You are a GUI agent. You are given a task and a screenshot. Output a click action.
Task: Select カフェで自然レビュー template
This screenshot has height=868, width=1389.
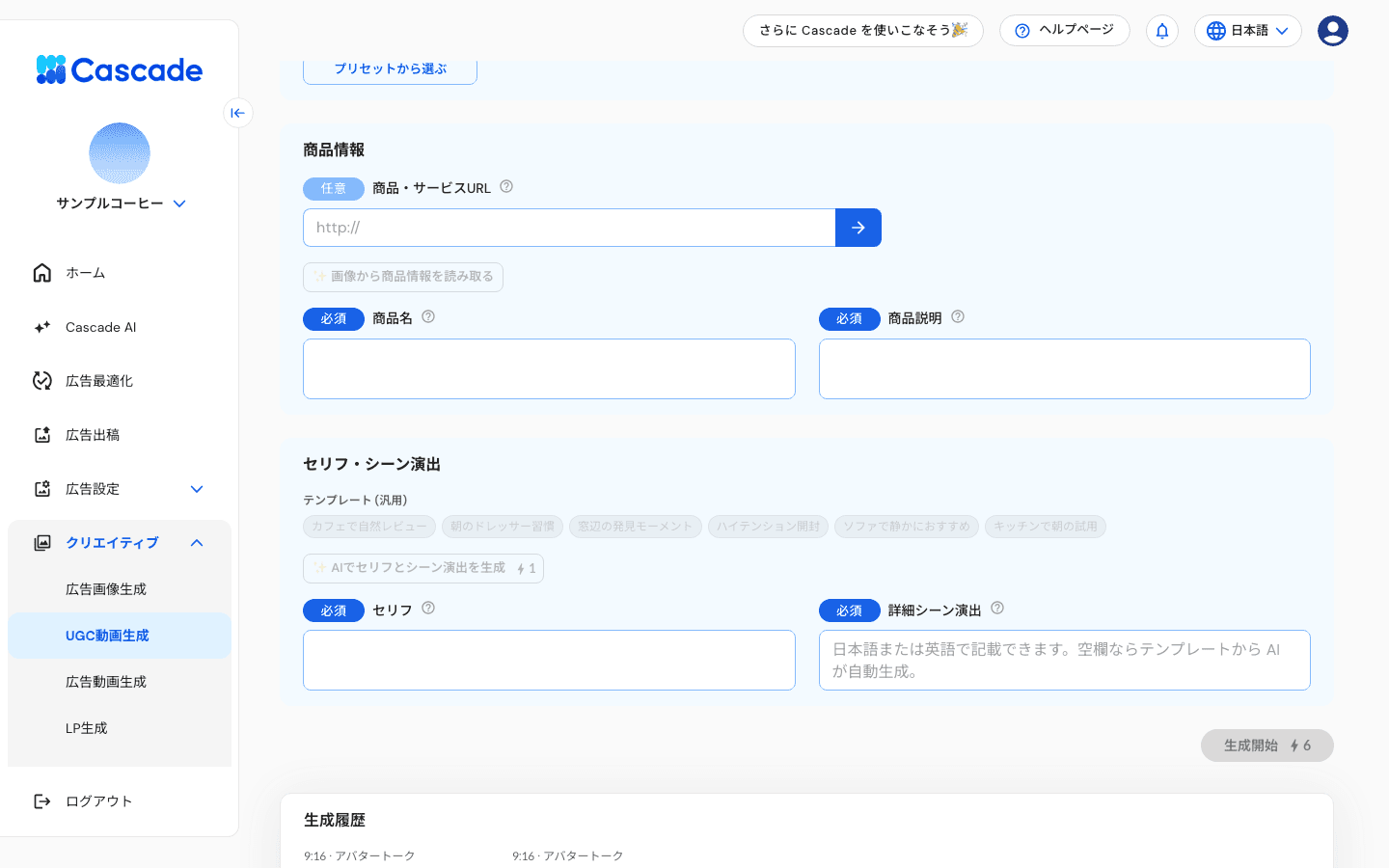(369, 527)
